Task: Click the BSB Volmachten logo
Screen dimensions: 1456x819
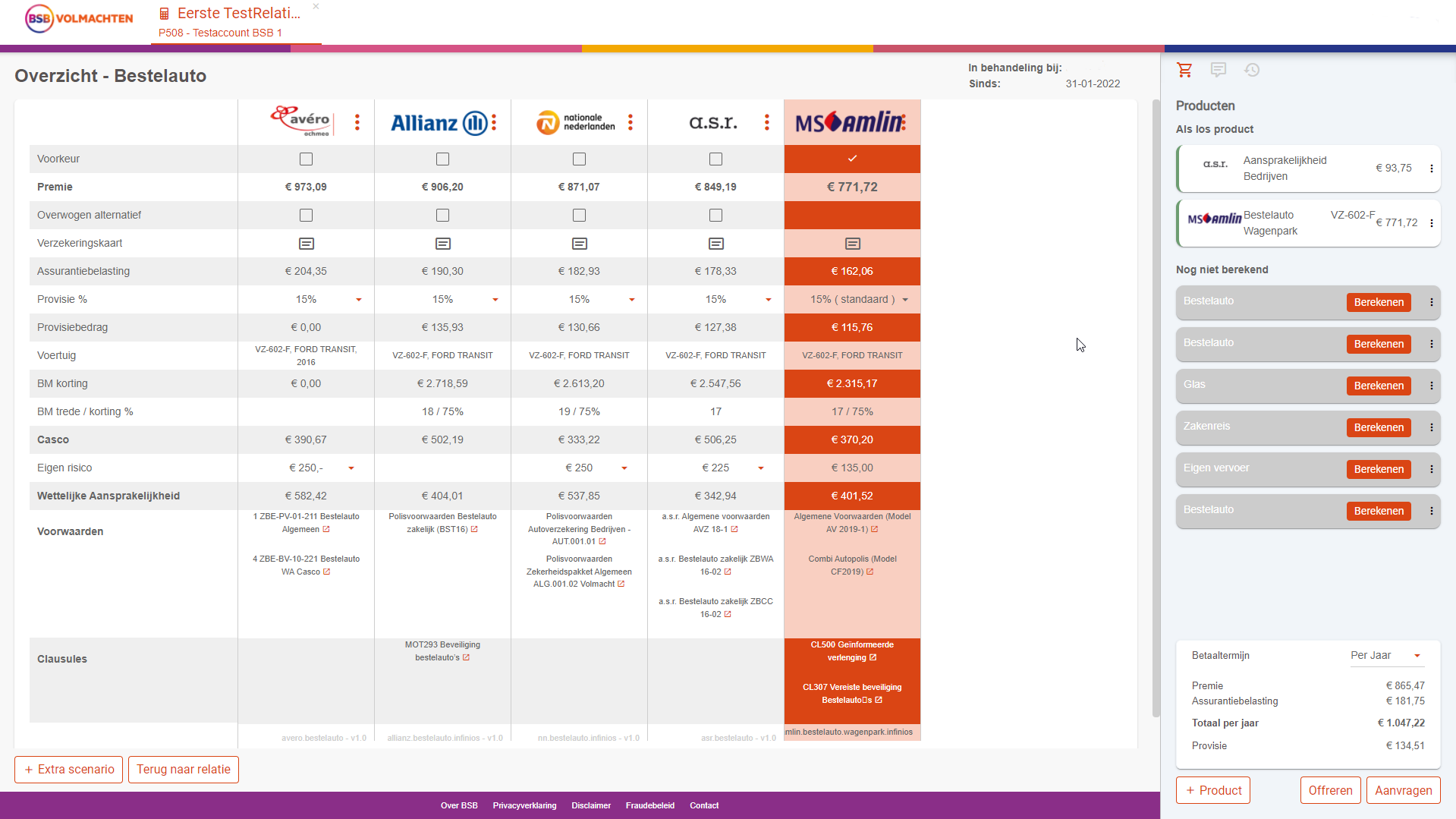Action: click(x=79, y=19)
